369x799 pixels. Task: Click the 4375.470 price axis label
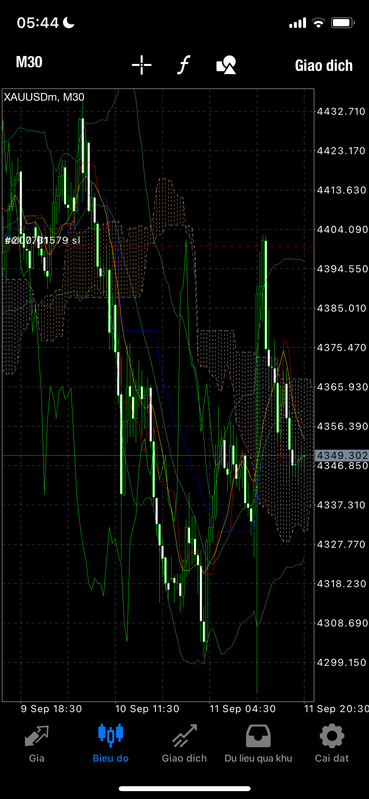pos(341,347)
